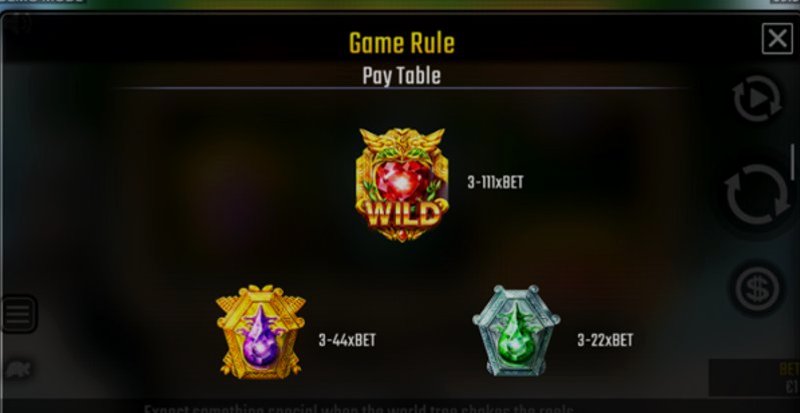Image resolution: width=800 pixels, height=413 pixels.
Task: Click the 3-22xBET payout text
Action: (605, 340)
